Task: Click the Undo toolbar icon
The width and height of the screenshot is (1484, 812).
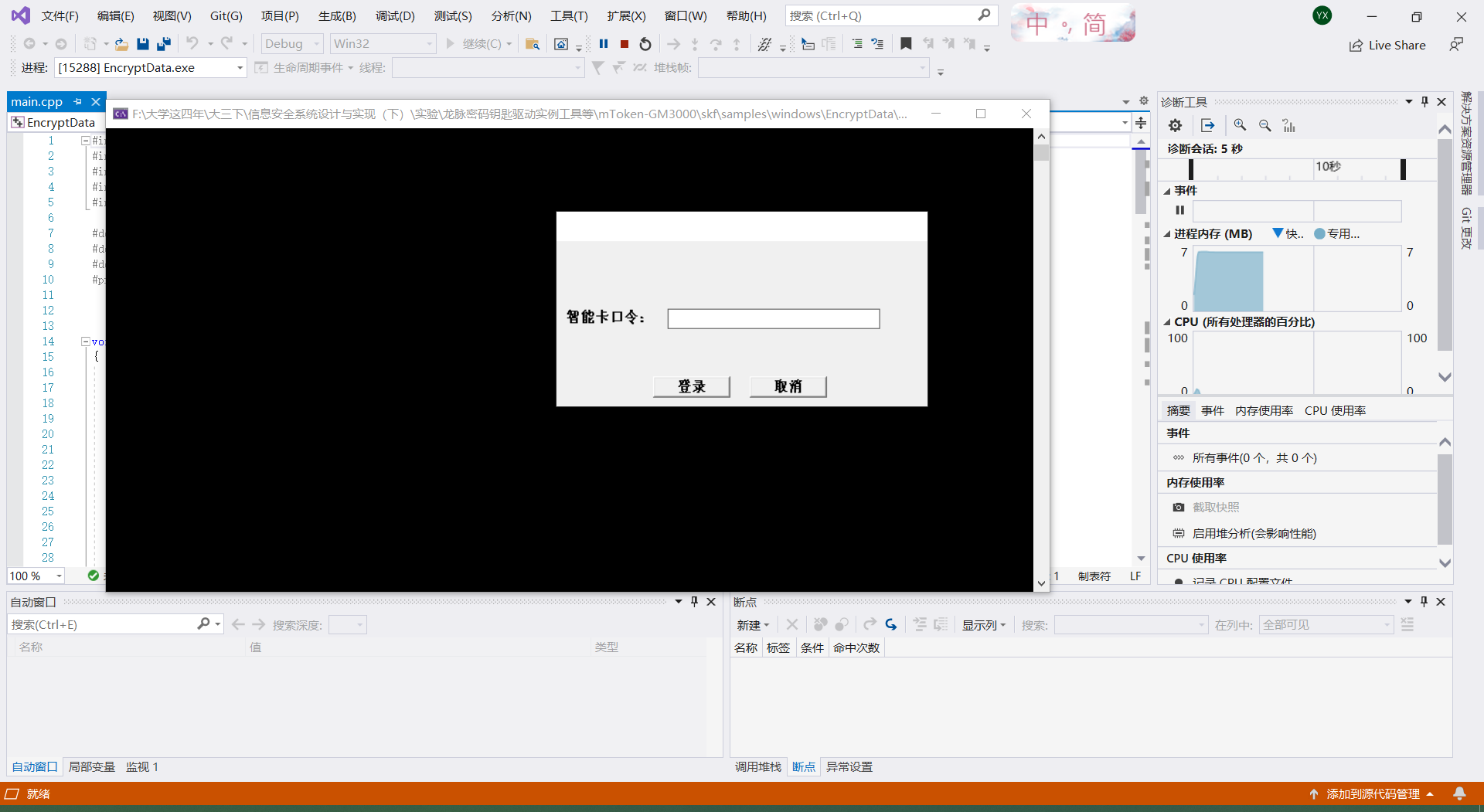Action: (192, 44)
